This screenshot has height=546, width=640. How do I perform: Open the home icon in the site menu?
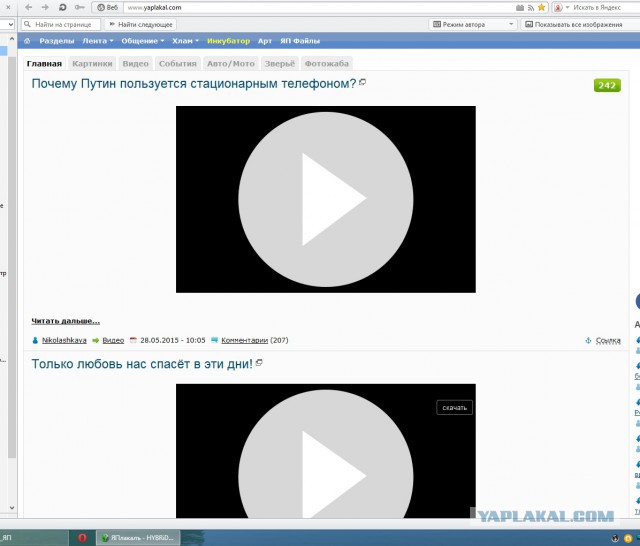pyautogui.click(x=27, y=41)
